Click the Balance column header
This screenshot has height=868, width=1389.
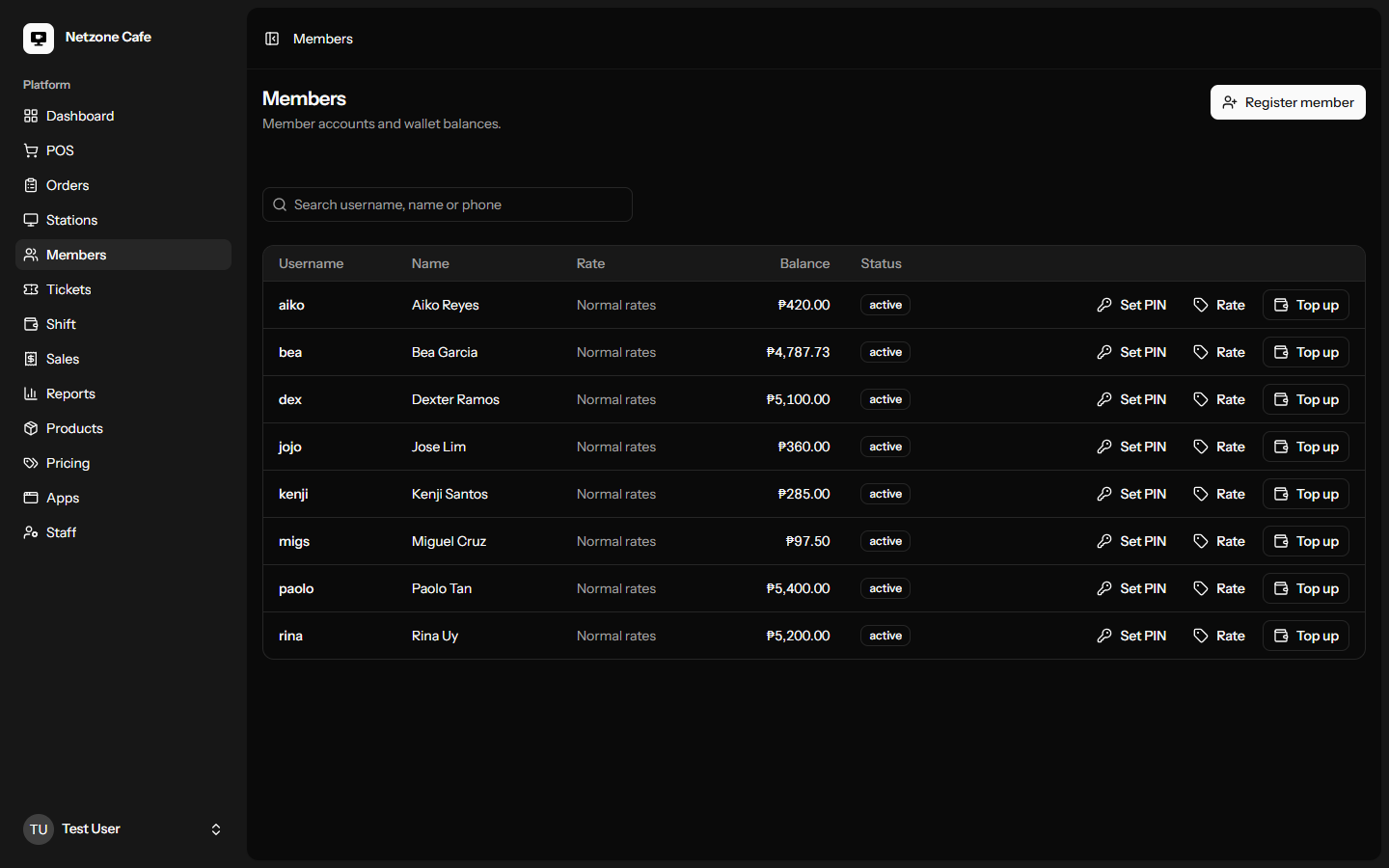pos(804,263)
